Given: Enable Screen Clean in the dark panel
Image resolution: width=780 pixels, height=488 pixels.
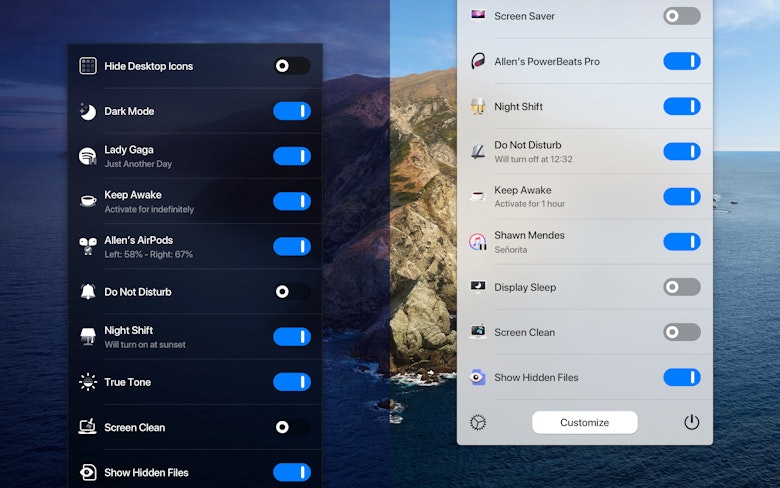Looking at the screenshot, I should (292, 427).
